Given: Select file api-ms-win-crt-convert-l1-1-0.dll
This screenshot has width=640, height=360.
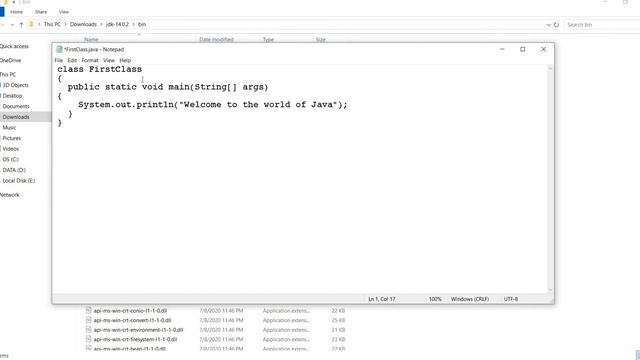Looking at the screenshot, I should coord(132,320).
